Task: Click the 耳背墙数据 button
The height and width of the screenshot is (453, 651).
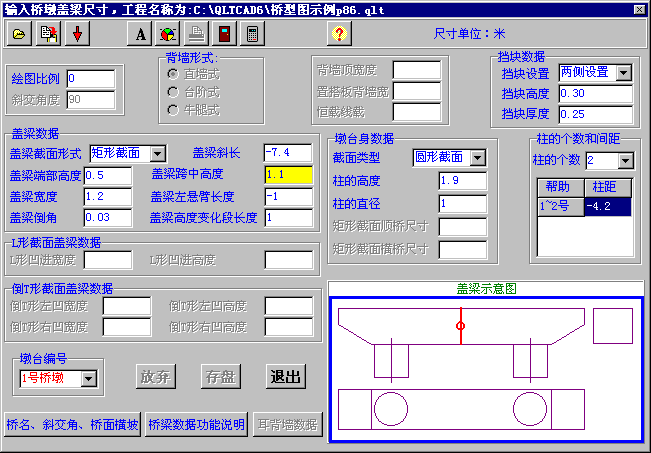Action: pos(287,424)
